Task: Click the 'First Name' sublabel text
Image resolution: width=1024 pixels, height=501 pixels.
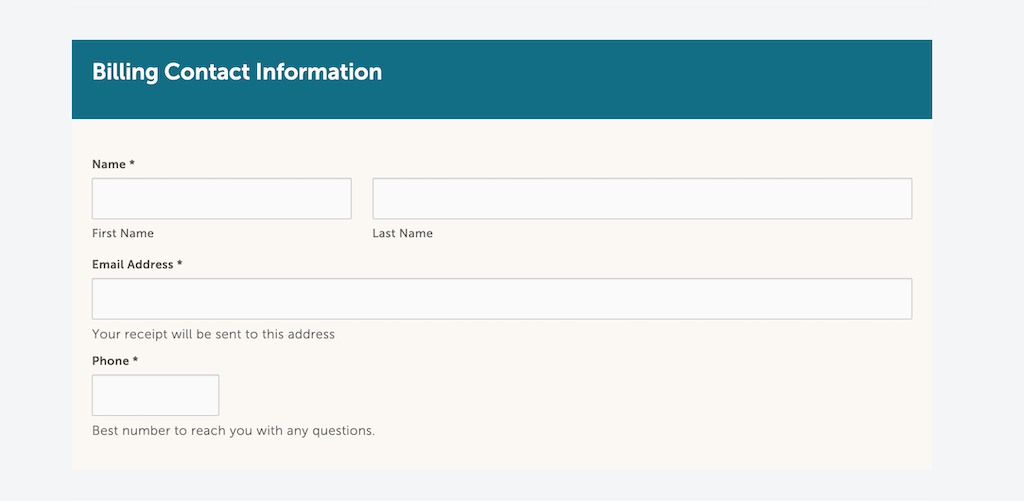Action: (x=123, y=233)
